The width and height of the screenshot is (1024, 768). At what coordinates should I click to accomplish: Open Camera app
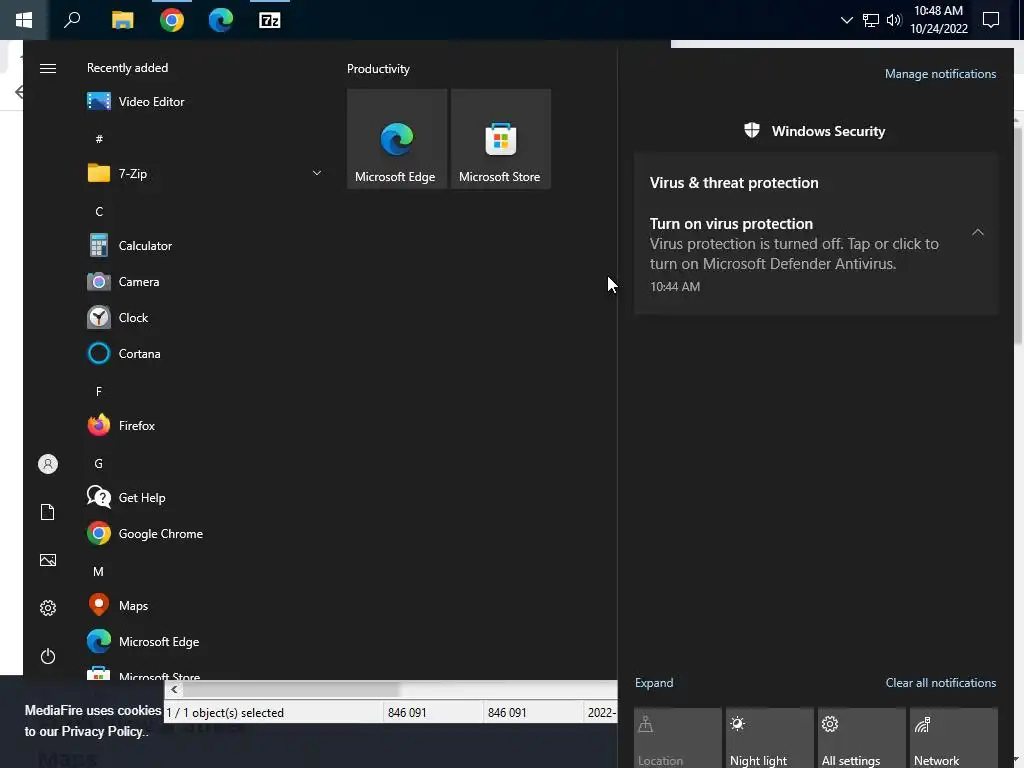click(206, 281)
